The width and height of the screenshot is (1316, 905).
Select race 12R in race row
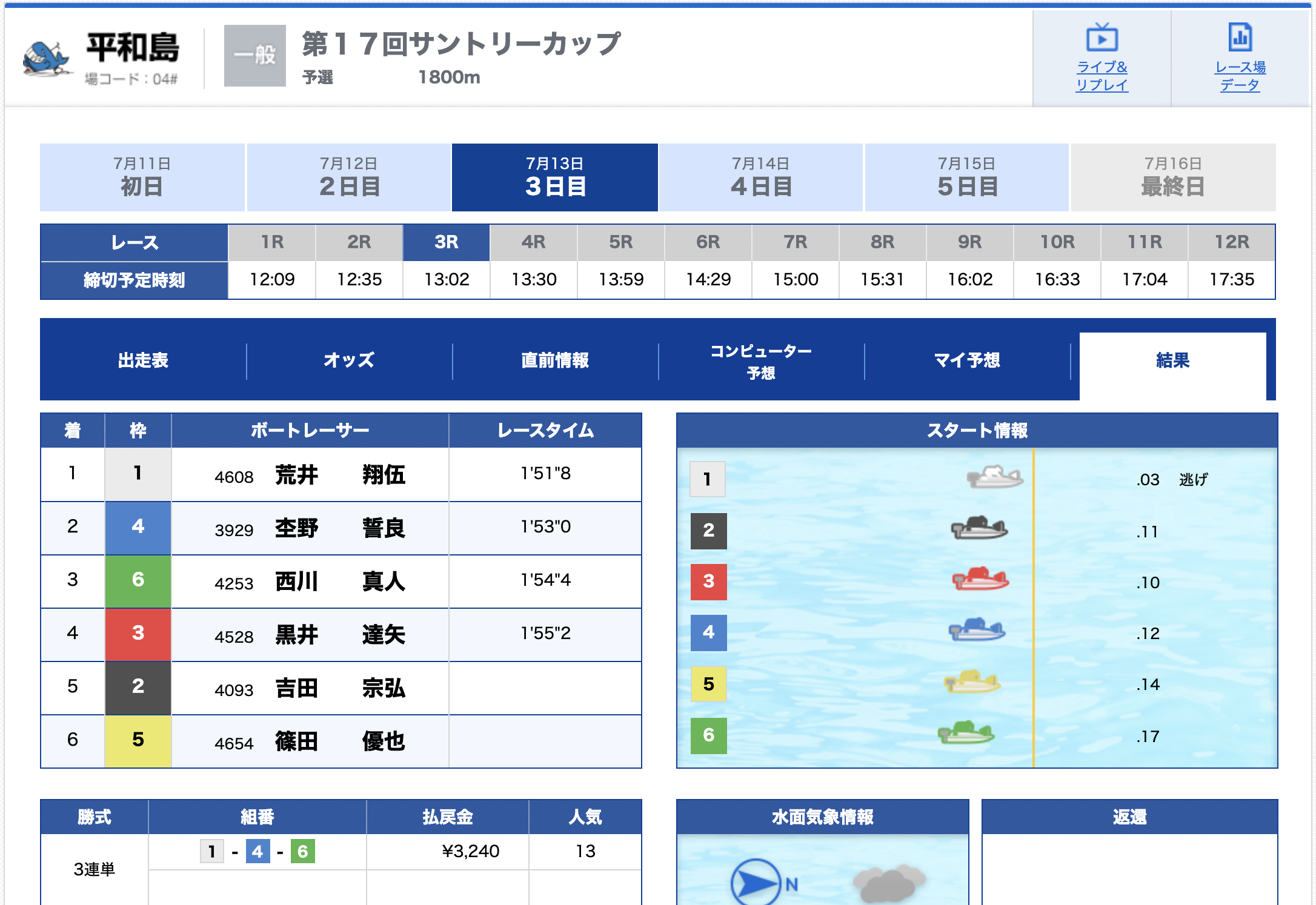1232,242
